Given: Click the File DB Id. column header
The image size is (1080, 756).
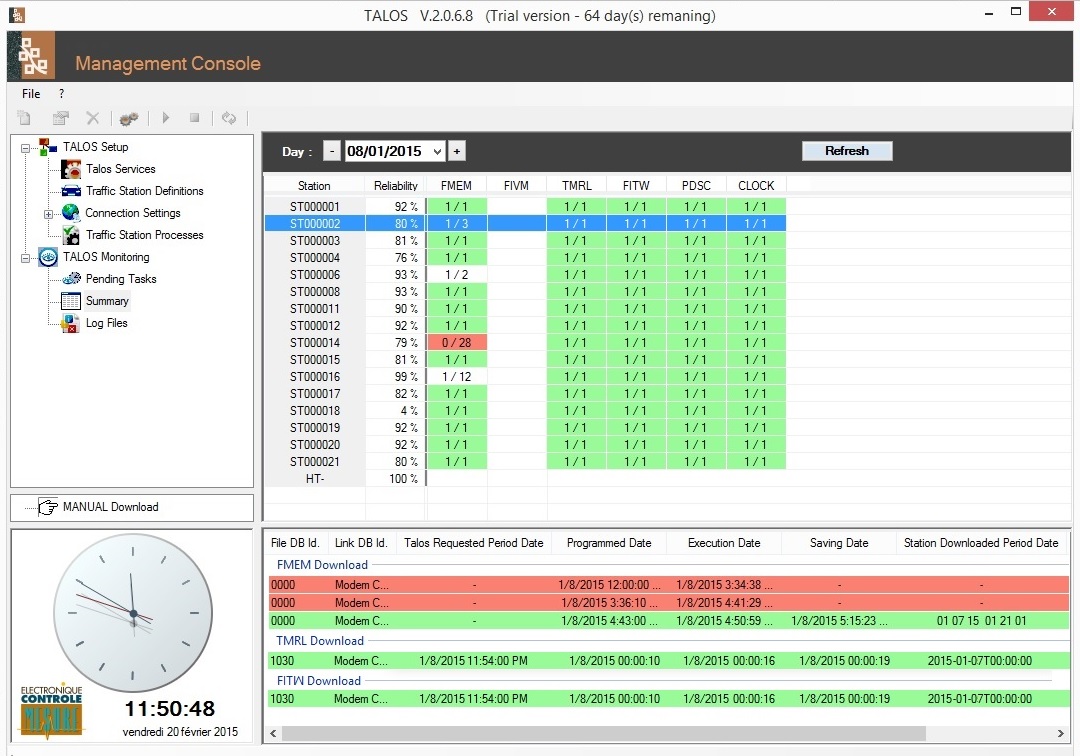Looking at the screenshot, I should pos(295,543).
